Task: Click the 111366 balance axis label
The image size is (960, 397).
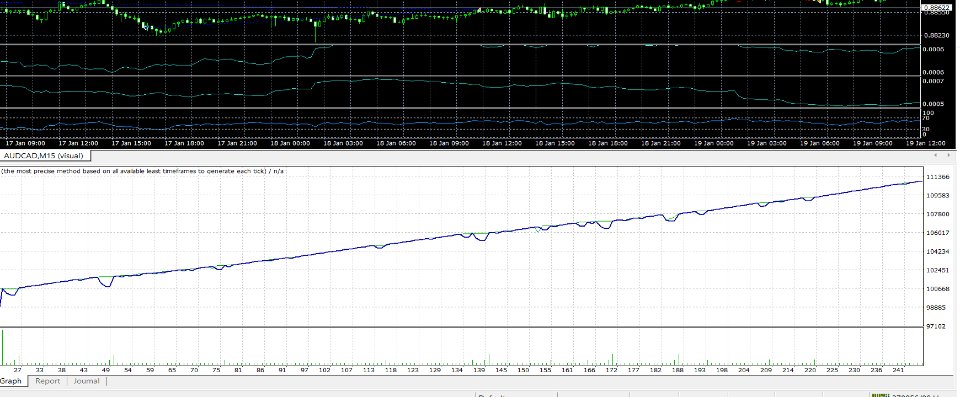Action: [x=937, y=176]
